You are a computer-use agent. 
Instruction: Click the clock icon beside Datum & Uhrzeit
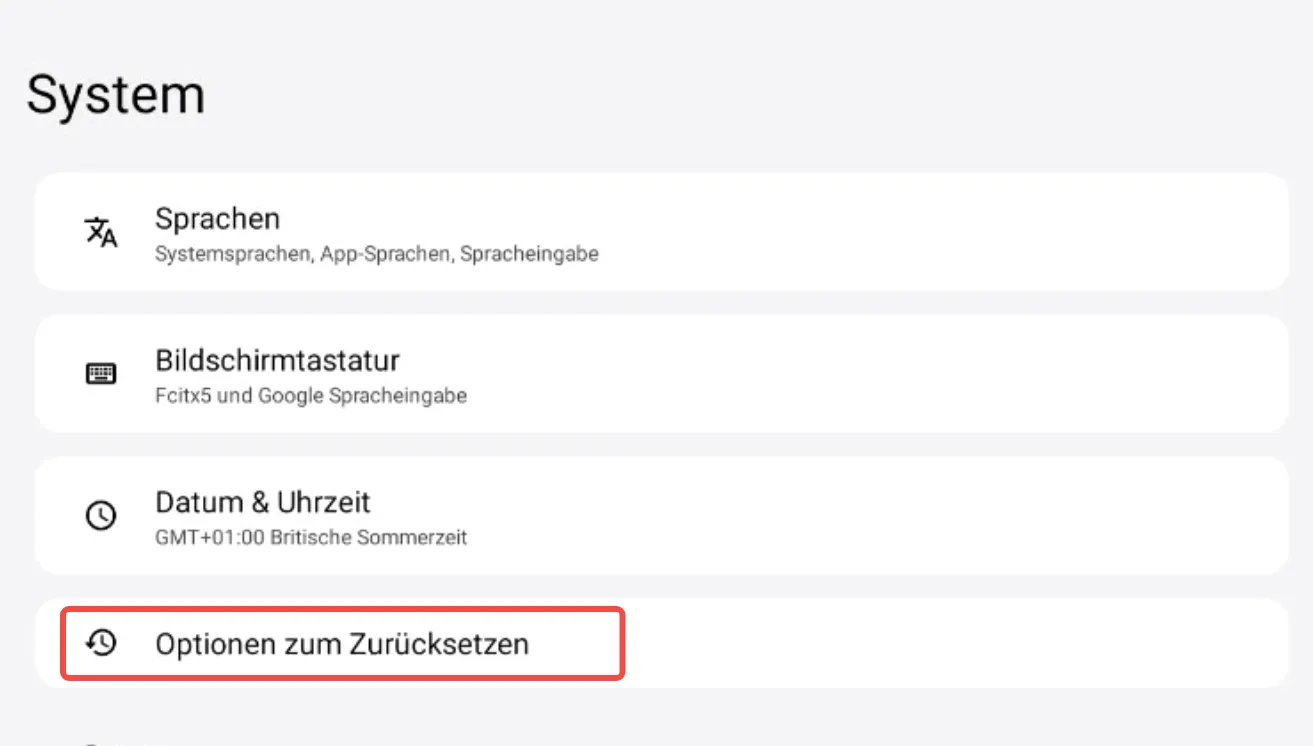(100, 516)
